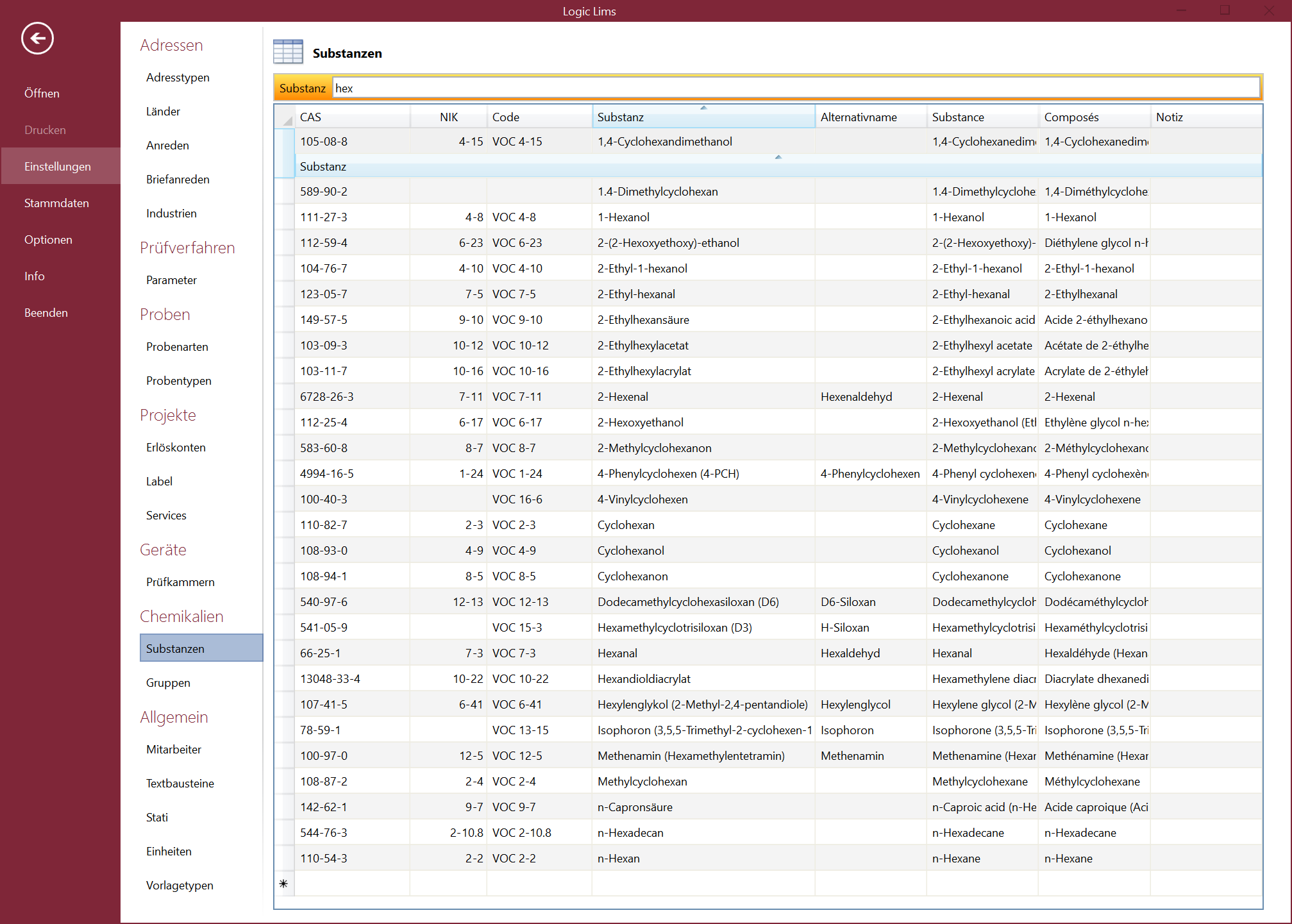This screenshot has height=924, width=1292.
Task: Select the 2-Hexoxyethanol Substanz cell
Action: pos(703,423)
